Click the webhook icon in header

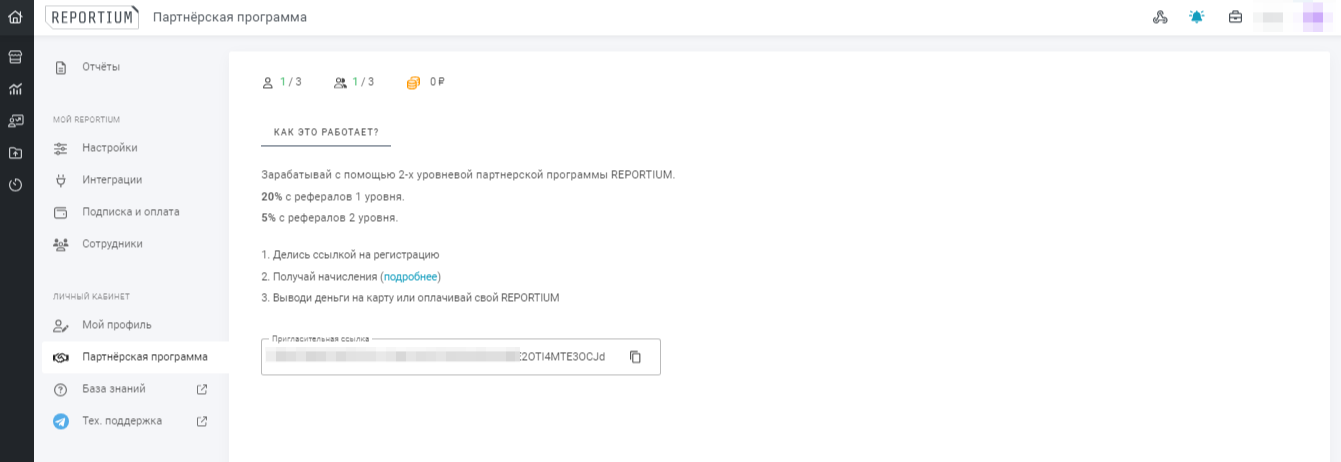click(x=1160, y=17)
